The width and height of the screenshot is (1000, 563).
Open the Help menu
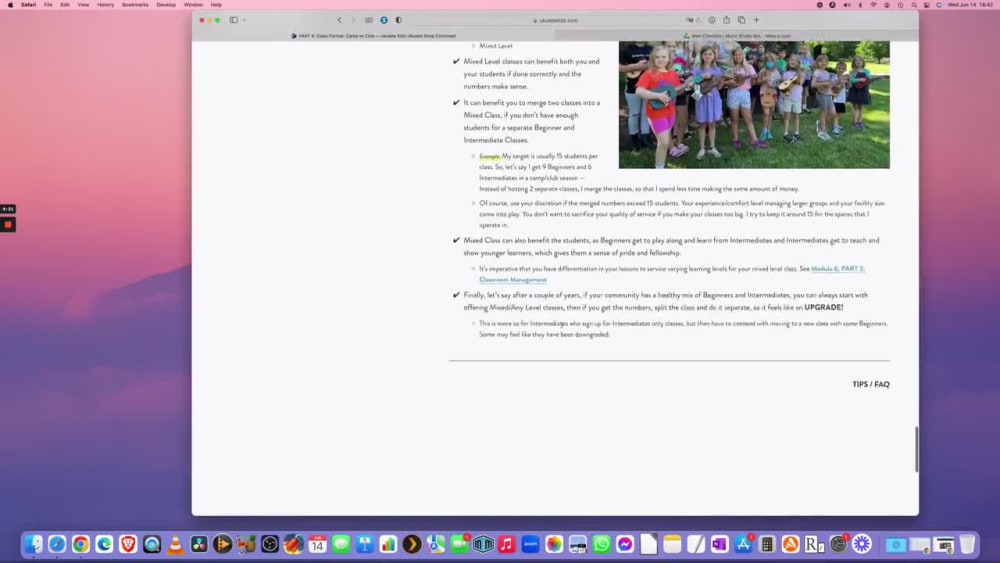216,4
